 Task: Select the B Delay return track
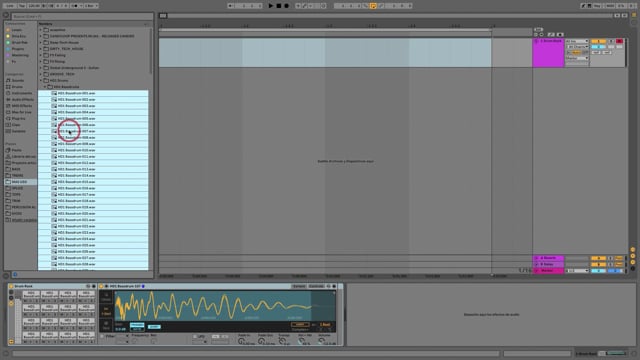pyautogui.click(x=548, y=264)
